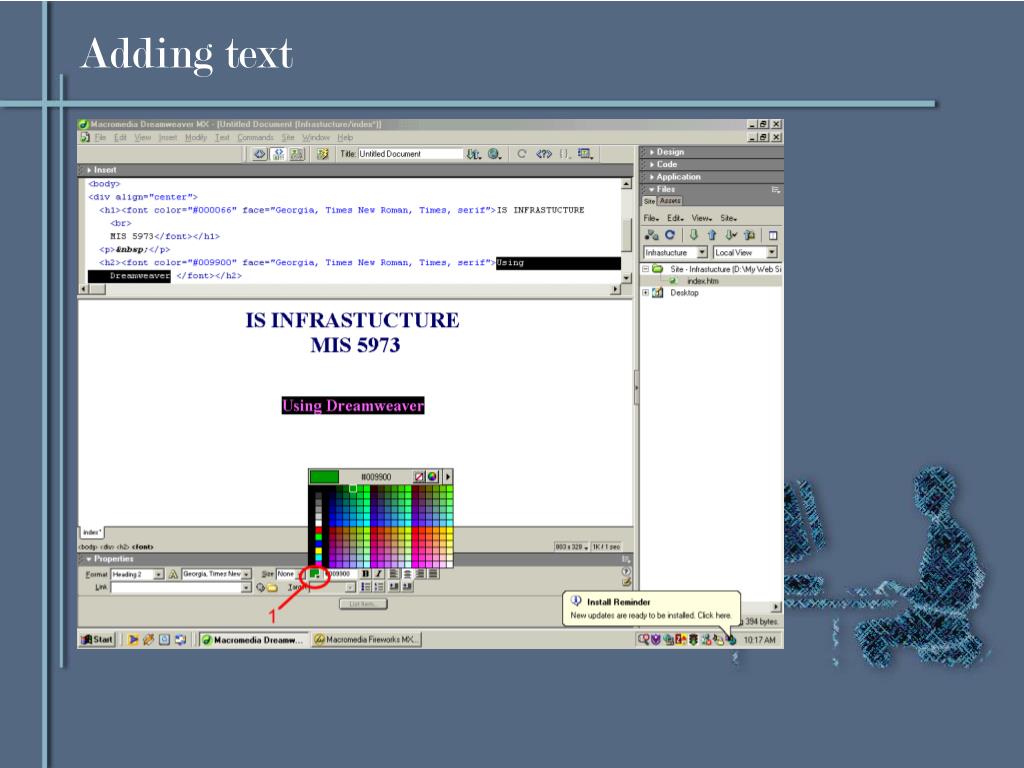The width and height of the screenshot is (1024, 768).
Task: Click Expand/Collapse icon in Files panel
Action: pyautogui.click(x=773, y=235)
